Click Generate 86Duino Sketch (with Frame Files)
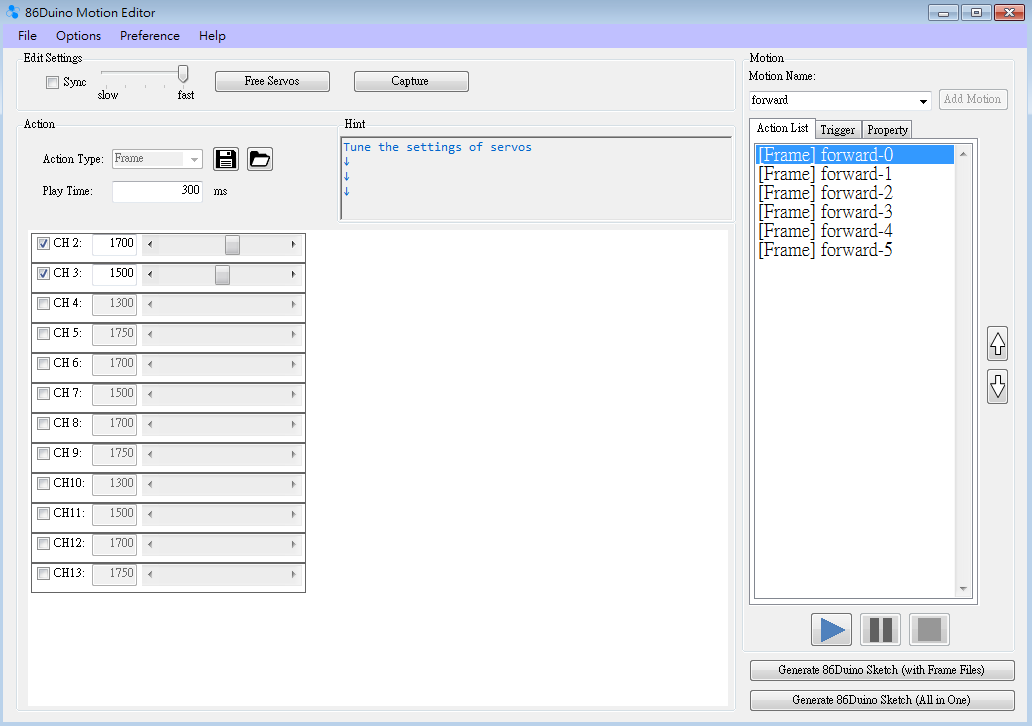Image resolution: width=1032 pixels, height=726 pixels. click(881, 670)
